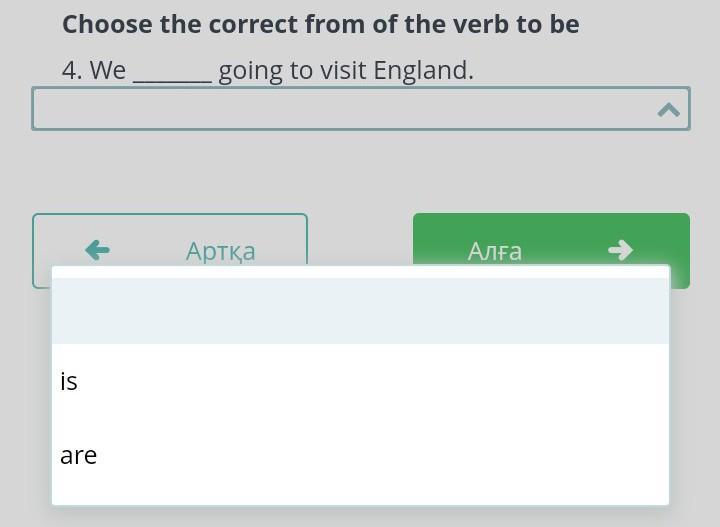Click the Алға label text
The height and width of the screenshot is (527, 720).
(x=495, y=251)
